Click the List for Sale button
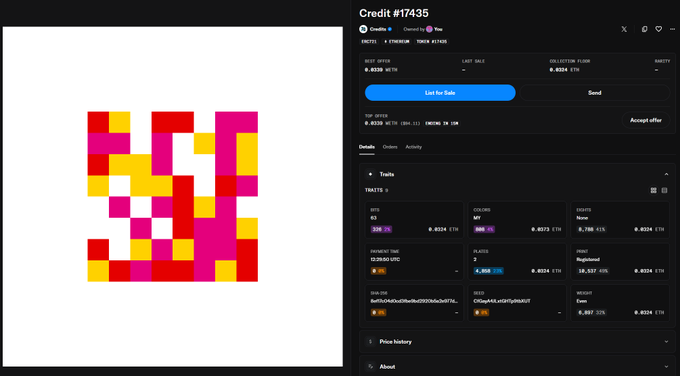Viewport: 680px width, 376px height. (x=440, y=93)
